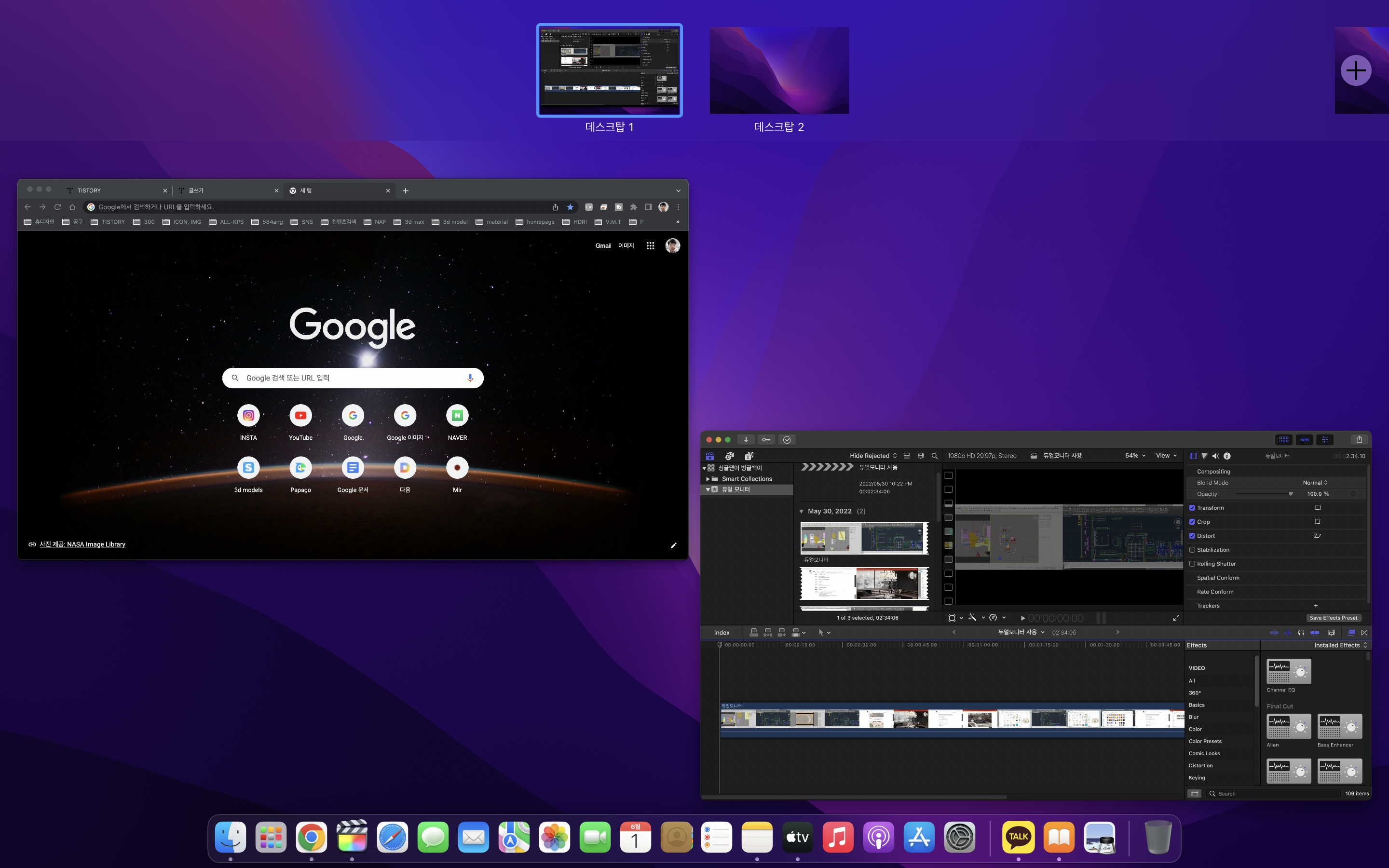The height and width of the screenshot is (868, 1389).
Task: Select the Color Presets effects category
Action: pos(1205,741)
